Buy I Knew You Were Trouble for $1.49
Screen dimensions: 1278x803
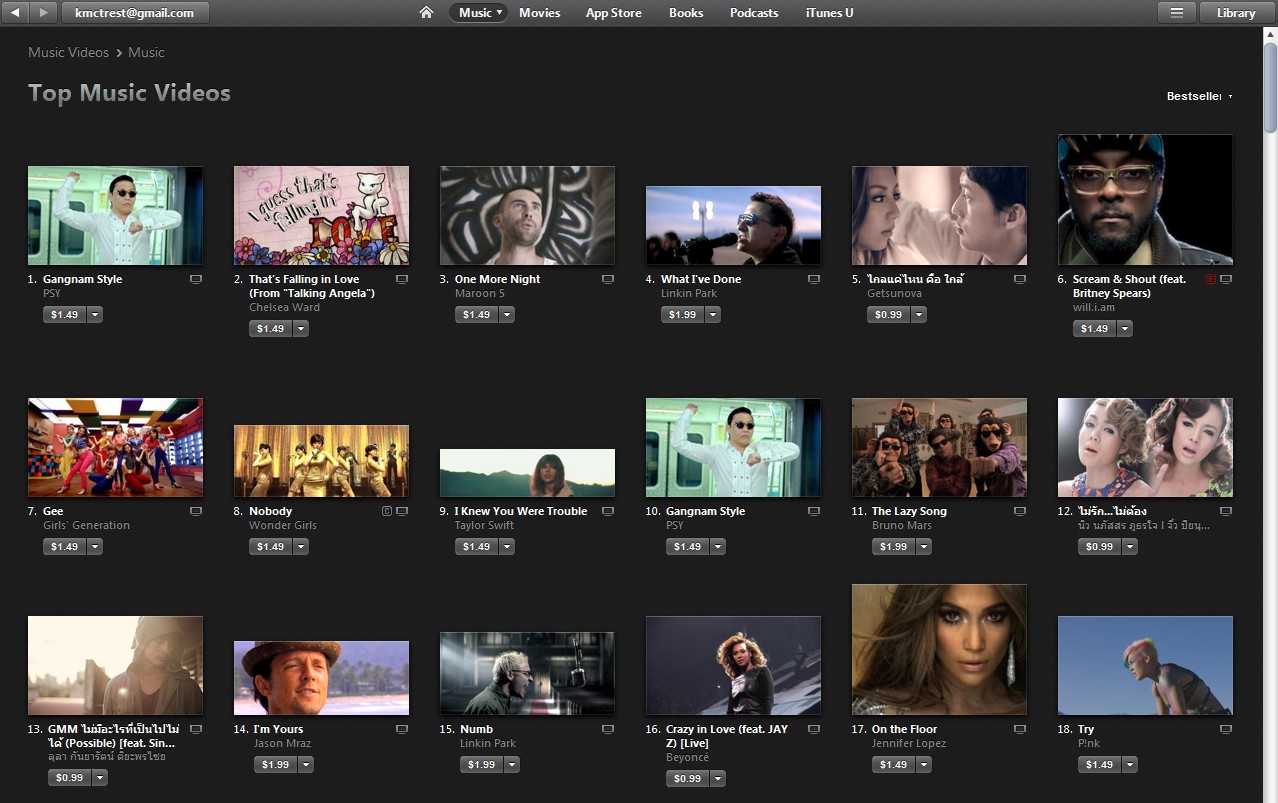(477, 547)
